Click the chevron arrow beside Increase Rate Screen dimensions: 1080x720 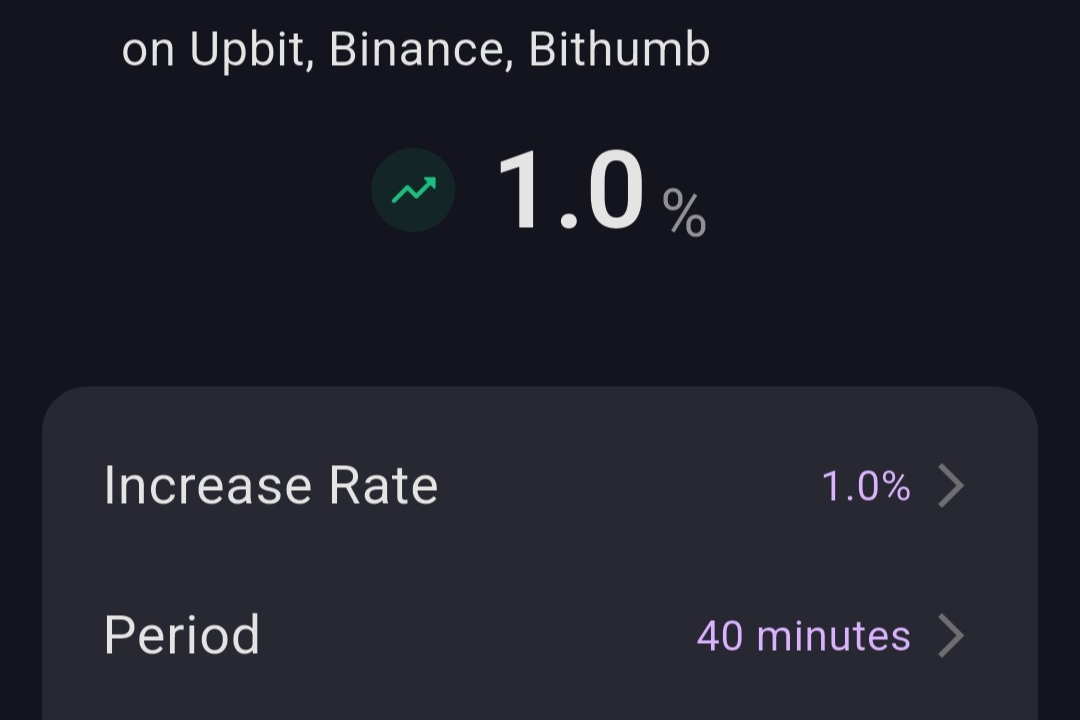click(x=950, y=486)
